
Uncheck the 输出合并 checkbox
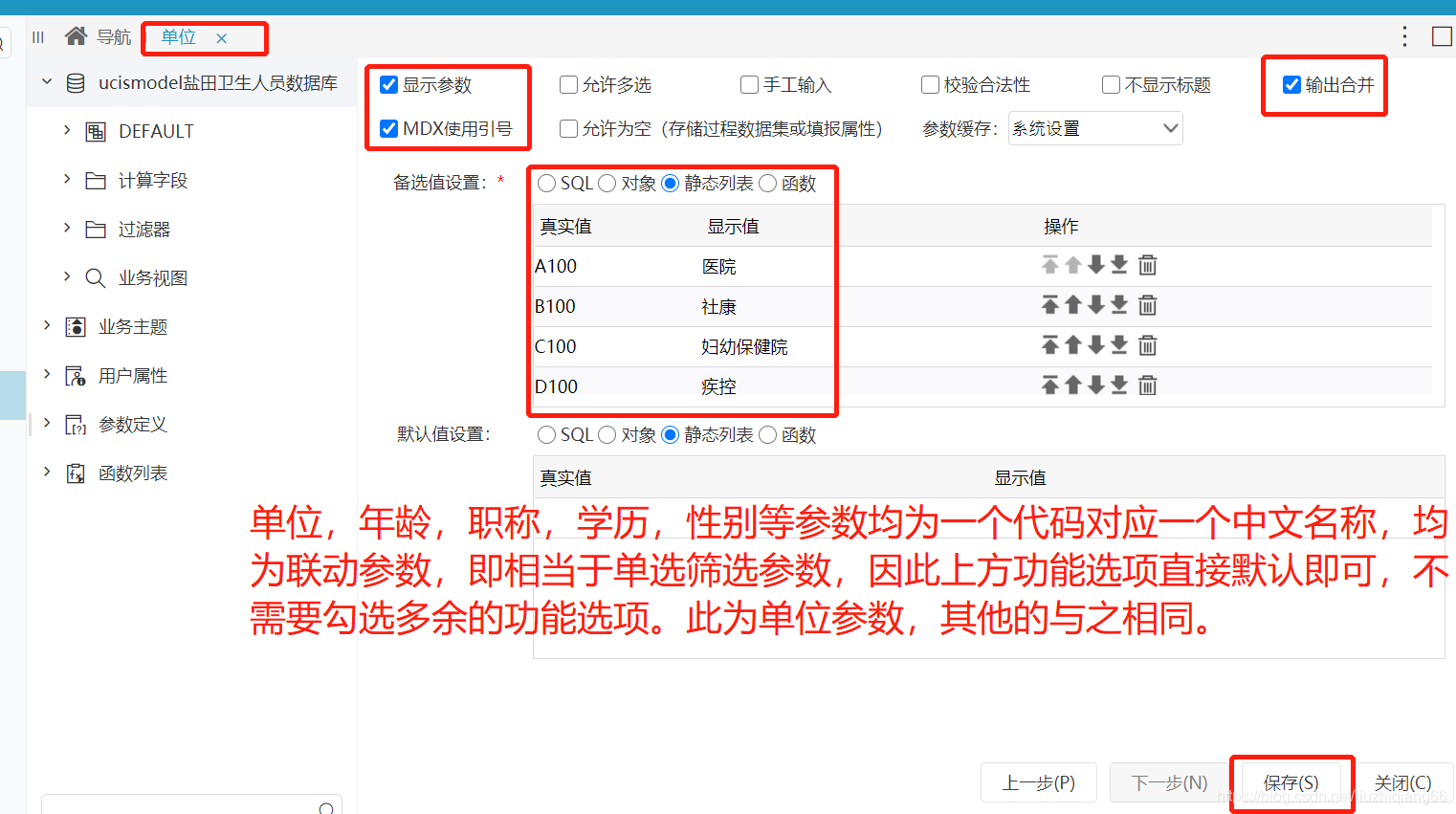[1291, 85]
